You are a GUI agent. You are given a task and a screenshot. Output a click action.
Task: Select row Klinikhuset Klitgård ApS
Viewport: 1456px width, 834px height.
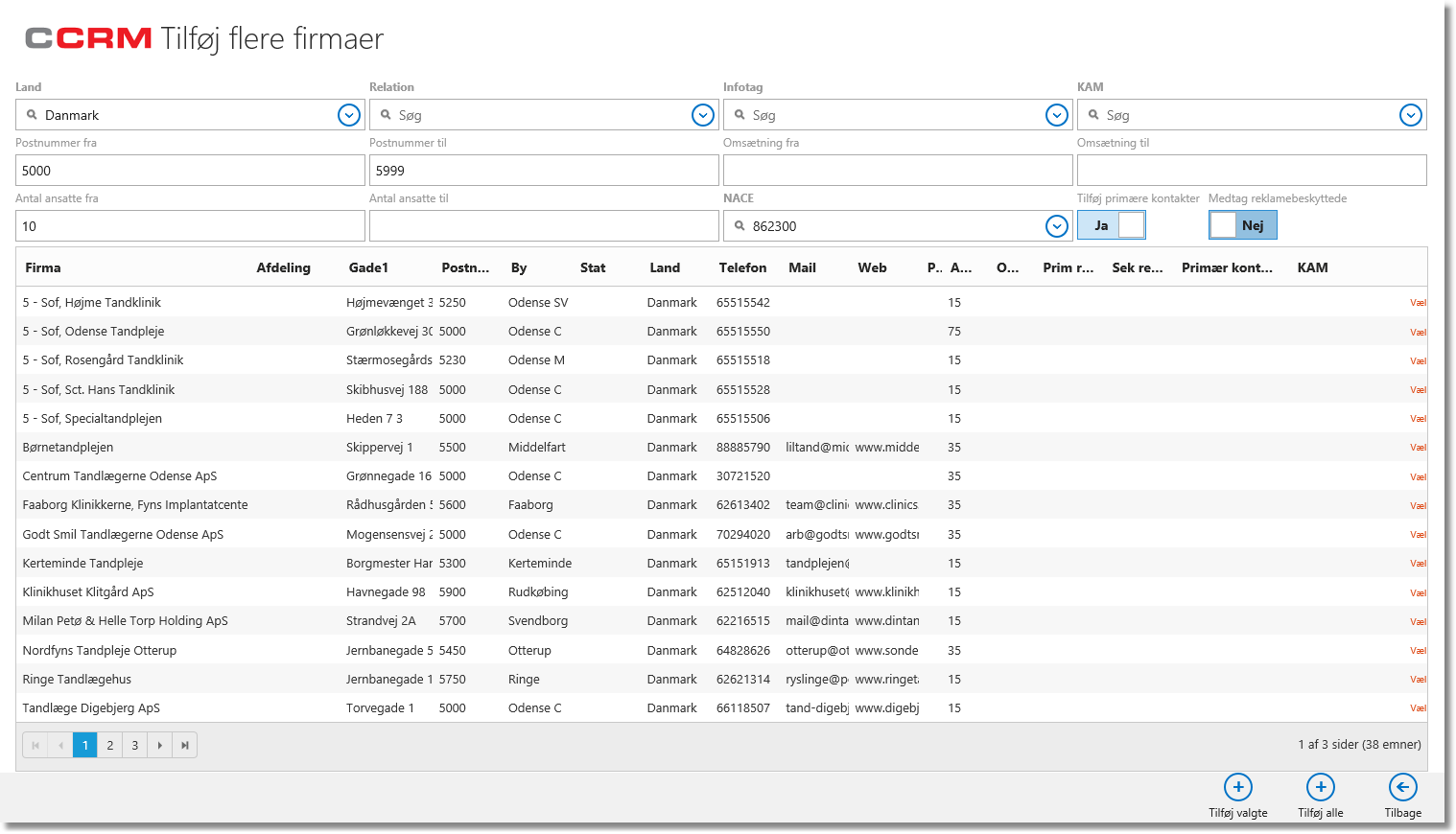click(x=721, y=592)
